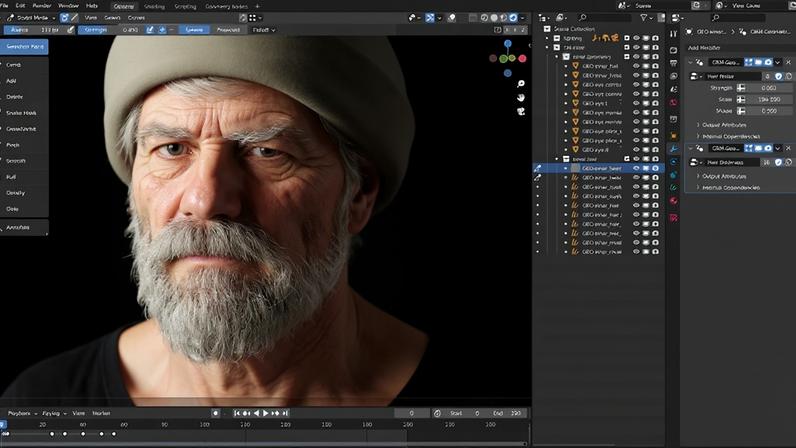Screen dimensions: 796x448
Task: Toggle first modifier show in viewport
Action: pyautogui.click(x=758, y=62)
